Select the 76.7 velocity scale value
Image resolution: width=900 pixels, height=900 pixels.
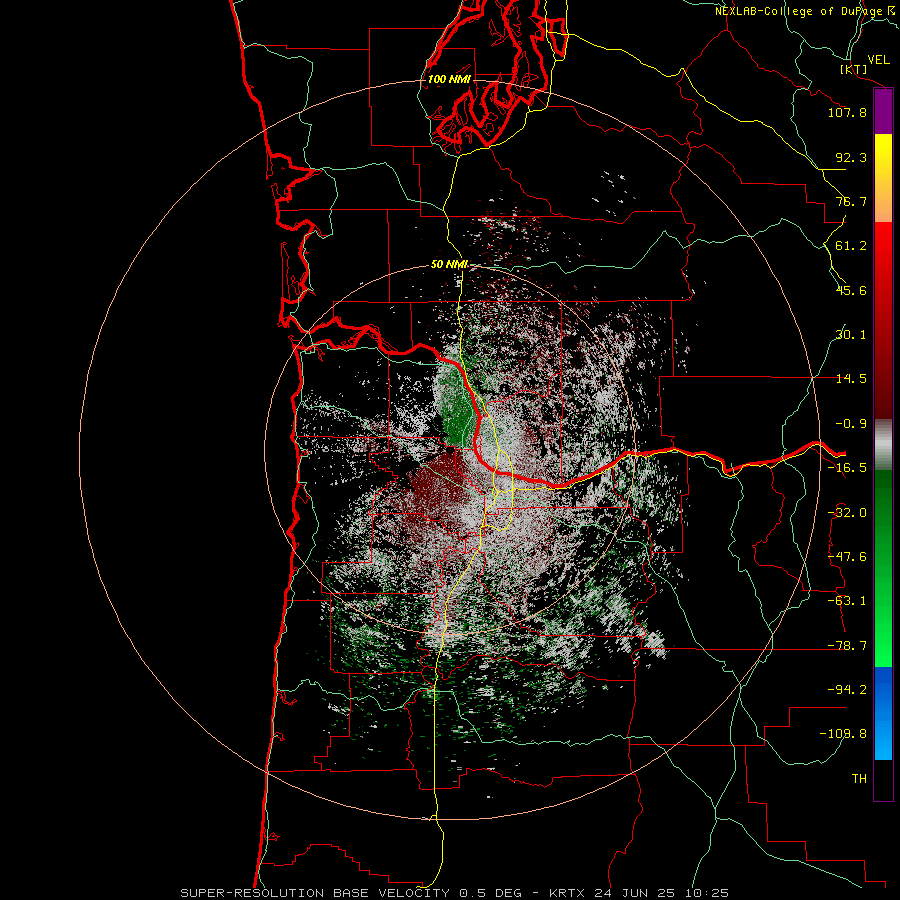tap(852, 201)
